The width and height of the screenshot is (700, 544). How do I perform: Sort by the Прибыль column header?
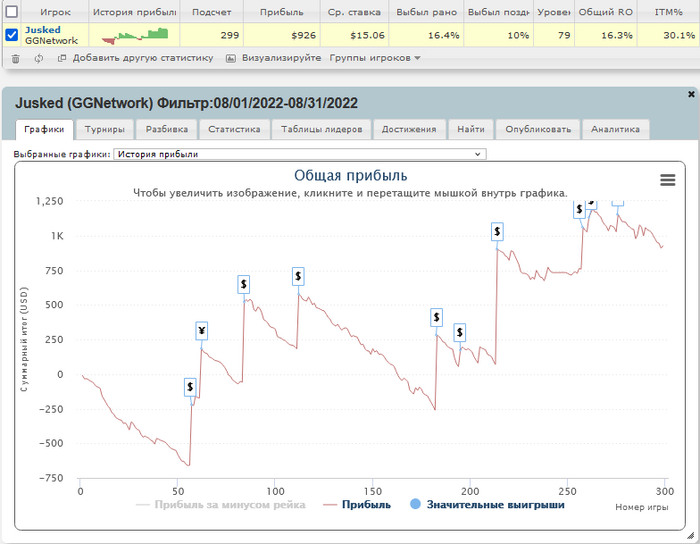tap(281, 12)
